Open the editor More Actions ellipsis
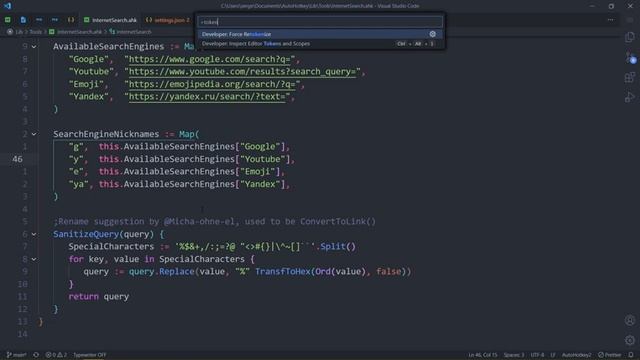 [x=611, y=20]
